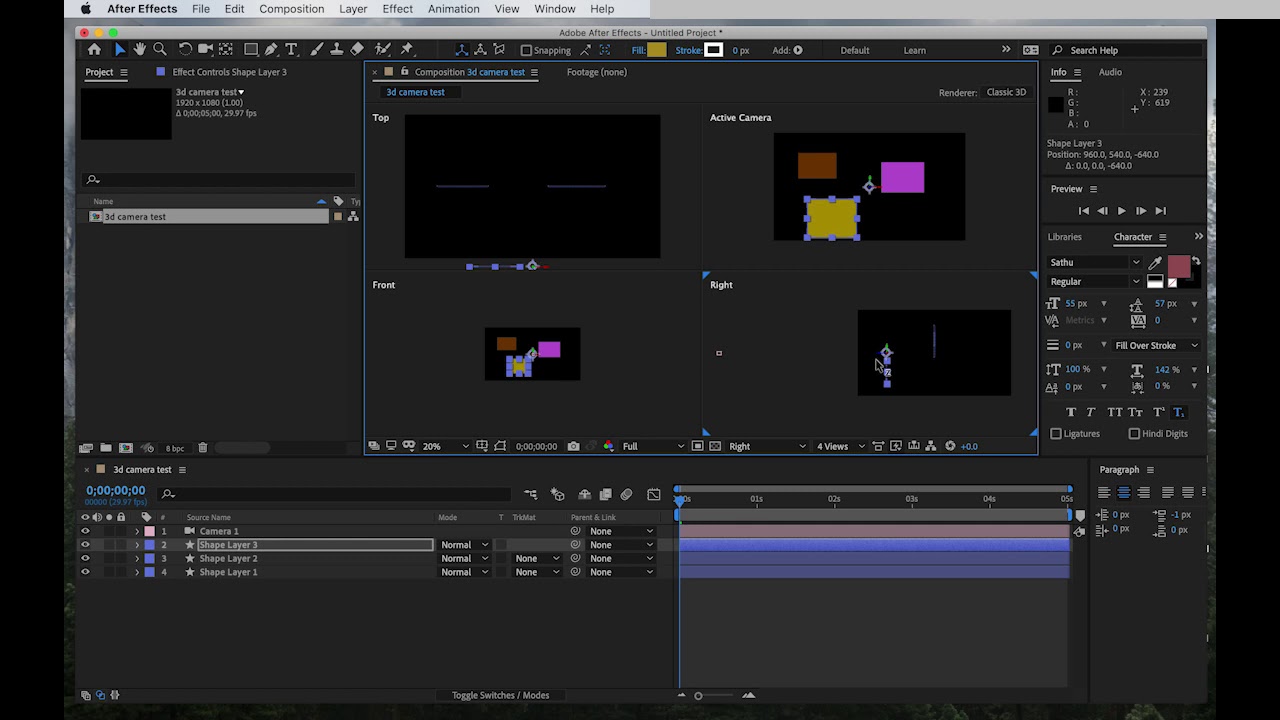Hide Shape Layer 2 using its eye icon

tap(85, 558)
